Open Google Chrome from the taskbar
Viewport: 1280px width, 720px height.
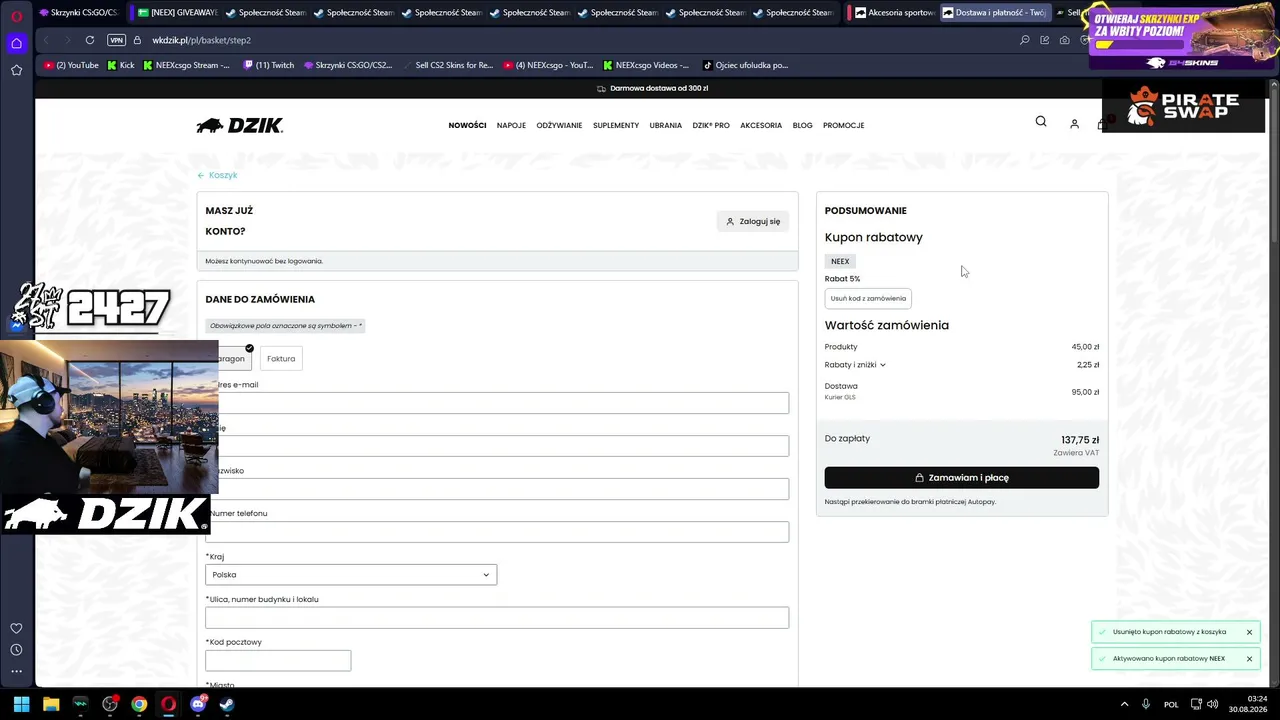click(x=139, y=704)
